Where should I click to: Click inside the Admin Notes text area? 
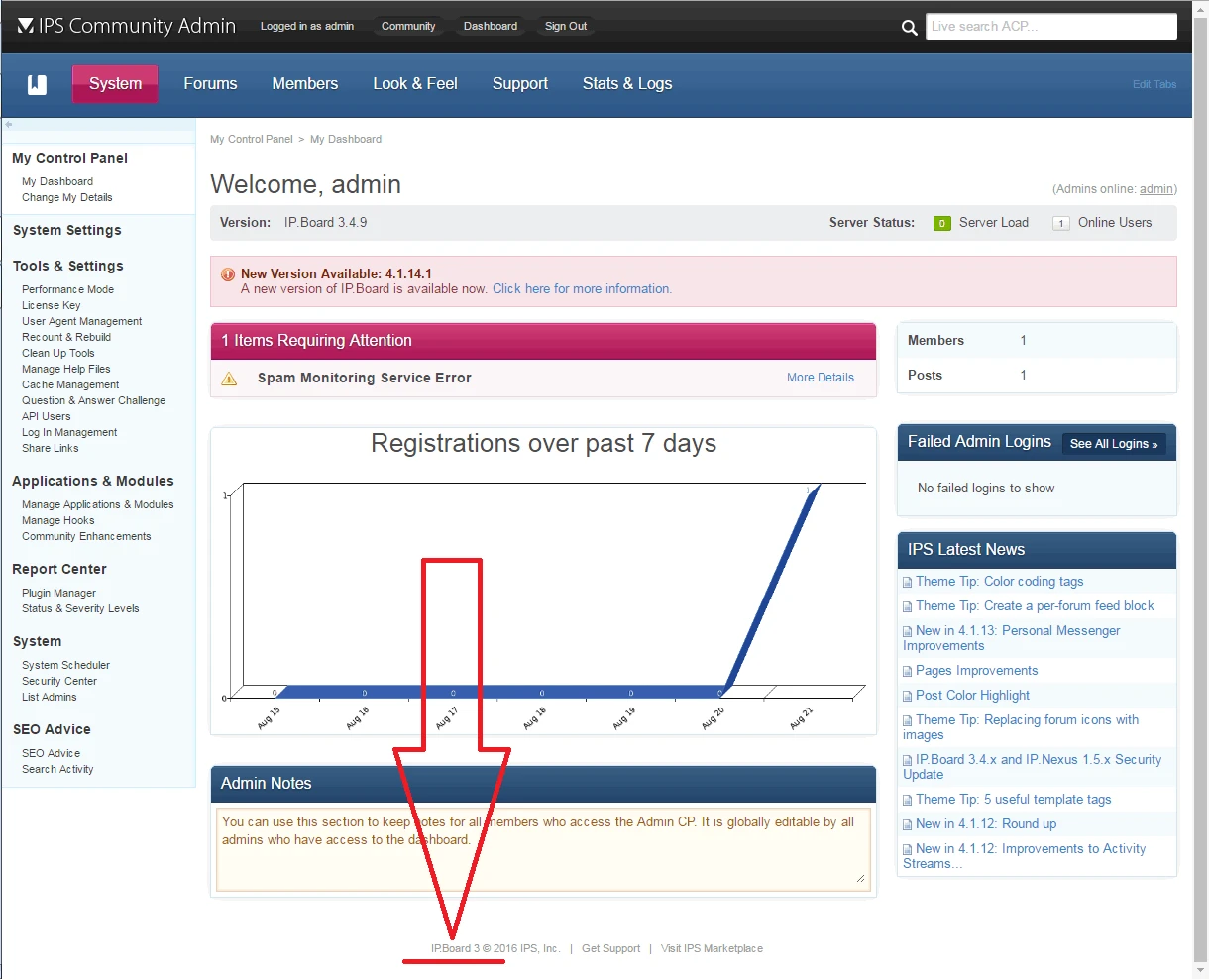542,847
